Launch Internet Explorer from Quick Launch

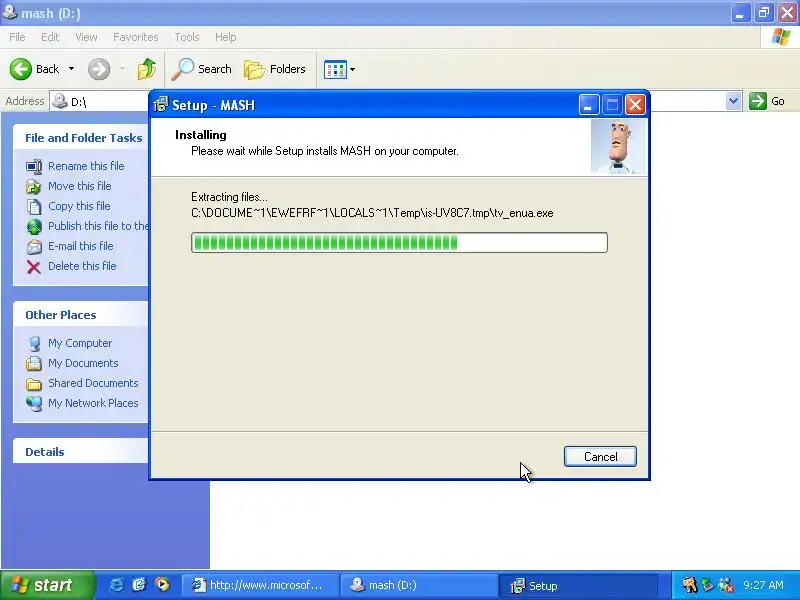pyautogui.click(x=116, y=585)
